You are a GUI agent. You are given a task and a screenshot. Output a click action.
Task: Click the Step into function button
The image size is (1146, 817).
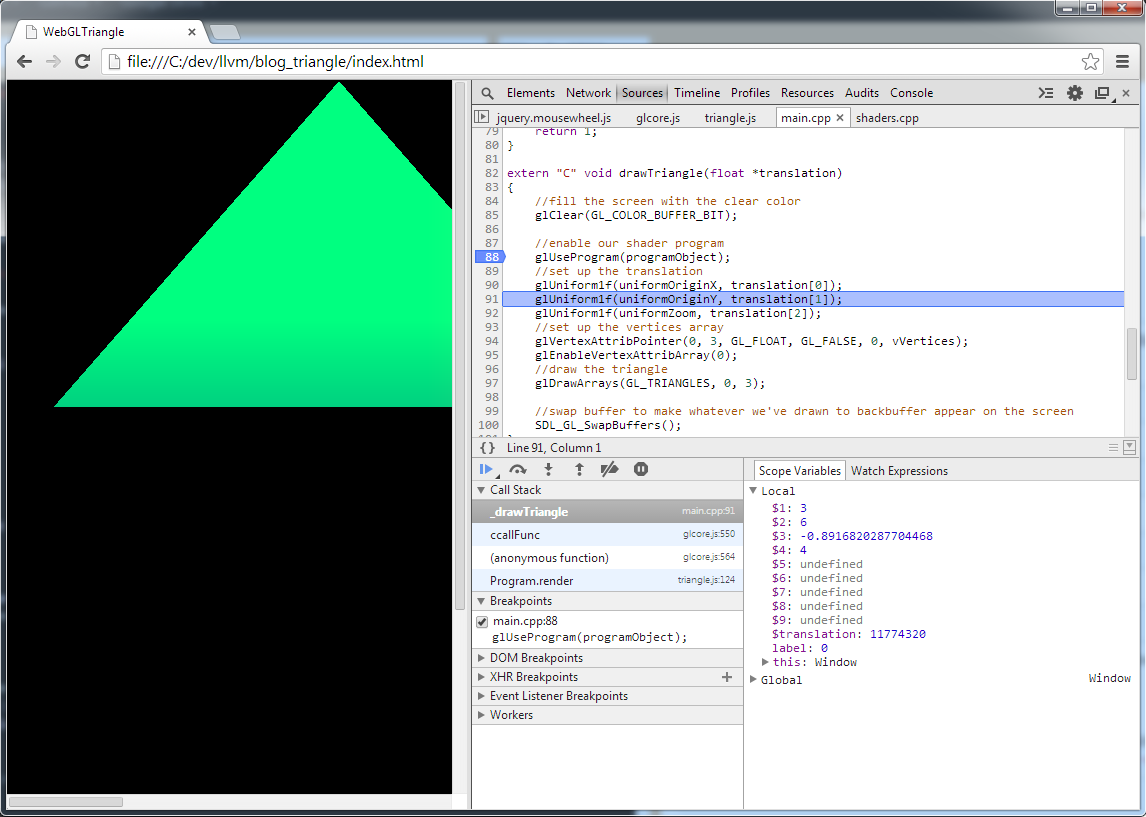pyautogui.click(x=548, y=469)
